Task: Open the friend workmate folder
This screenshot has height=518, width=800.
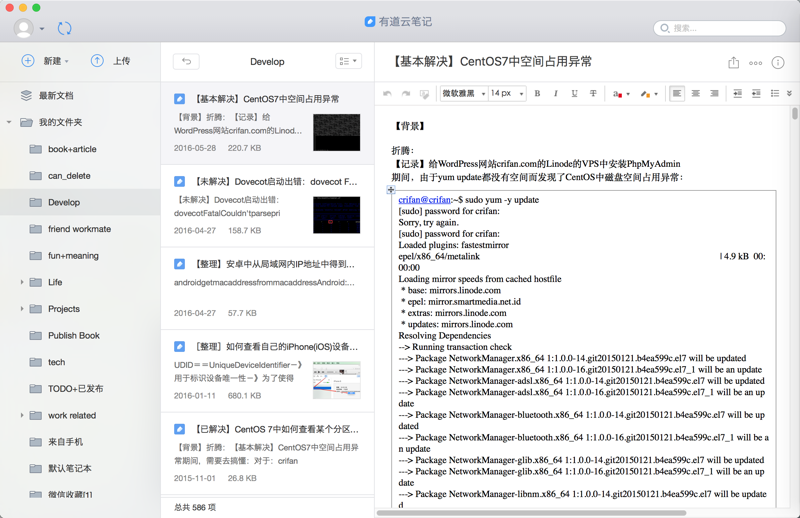Action: click(x=80, y=229)
